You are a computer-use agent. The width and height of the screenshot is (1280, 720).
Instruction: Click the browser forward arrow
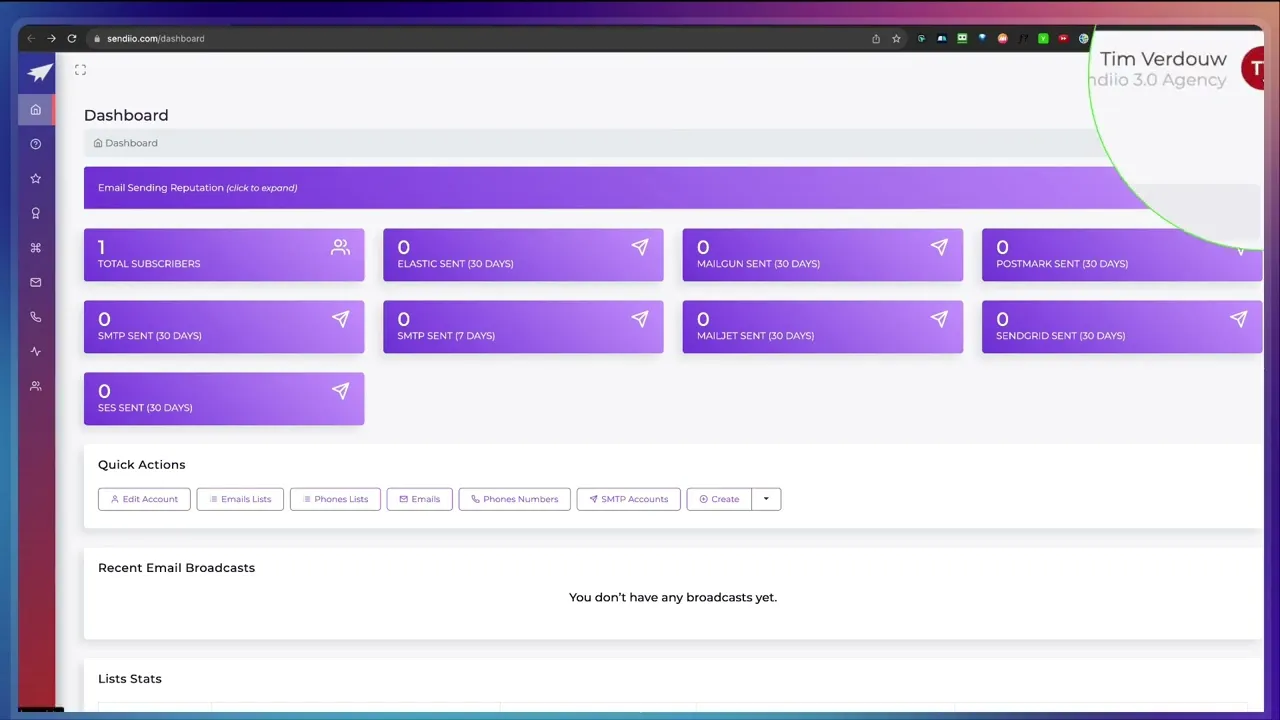coord(51,38)
